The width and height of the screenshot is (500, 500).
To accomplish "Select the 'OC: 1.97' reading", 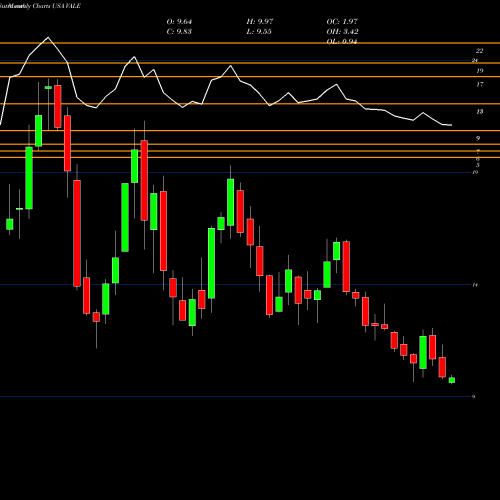I will pyautogui.click(x=342, y=22).
